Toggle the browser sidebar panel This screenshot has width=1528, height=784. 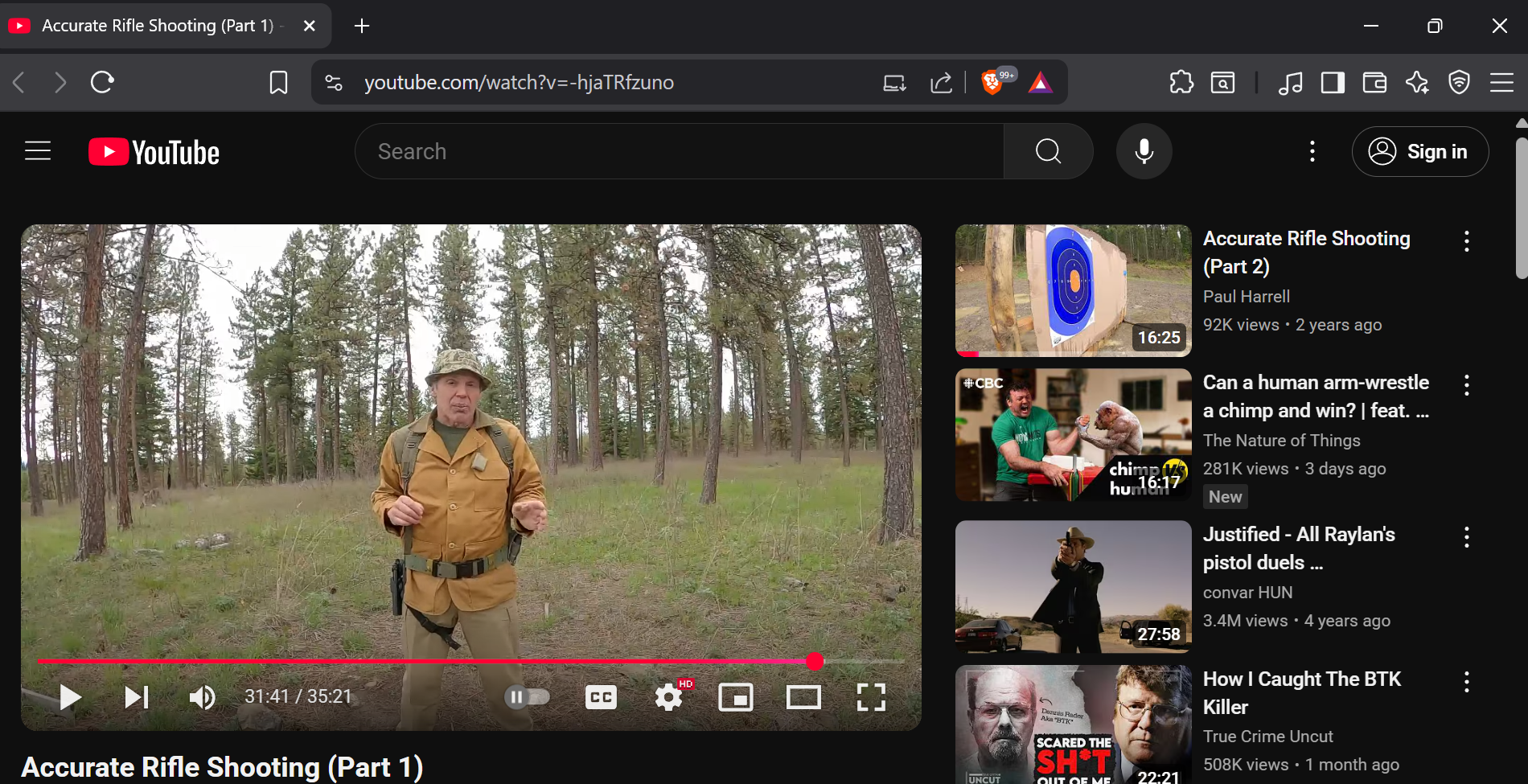[x=1333, y=82]
